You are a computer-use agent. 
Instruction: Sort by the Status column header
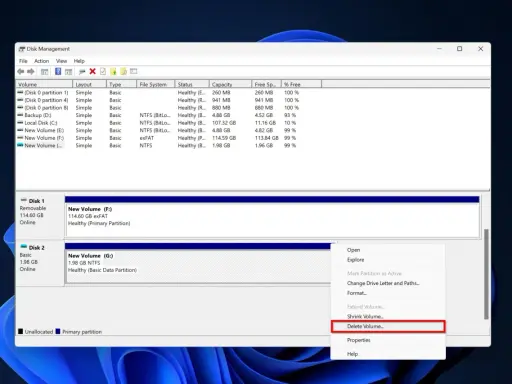pos(192,84)
